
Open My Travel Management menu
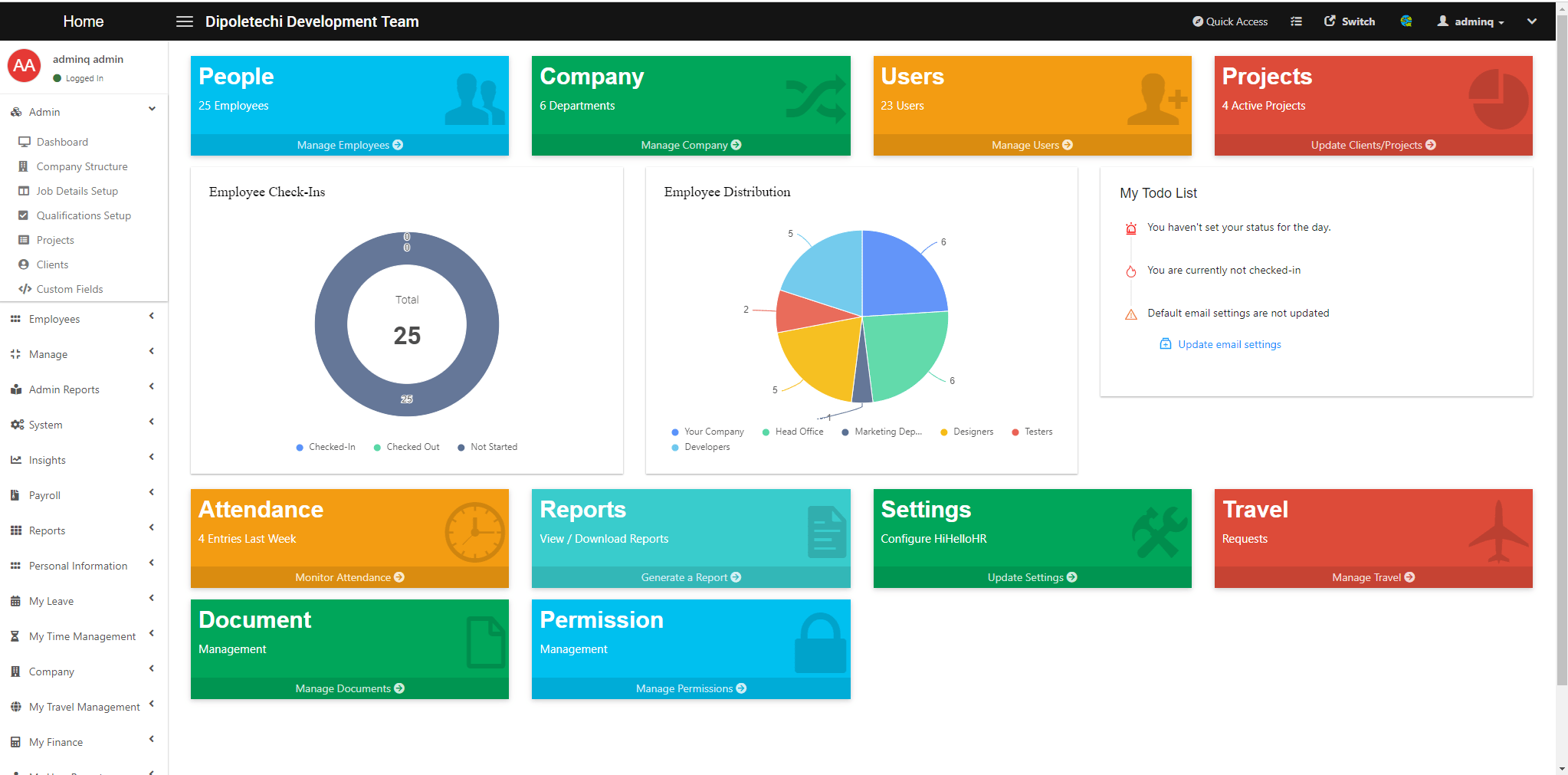tap(84, 707)
